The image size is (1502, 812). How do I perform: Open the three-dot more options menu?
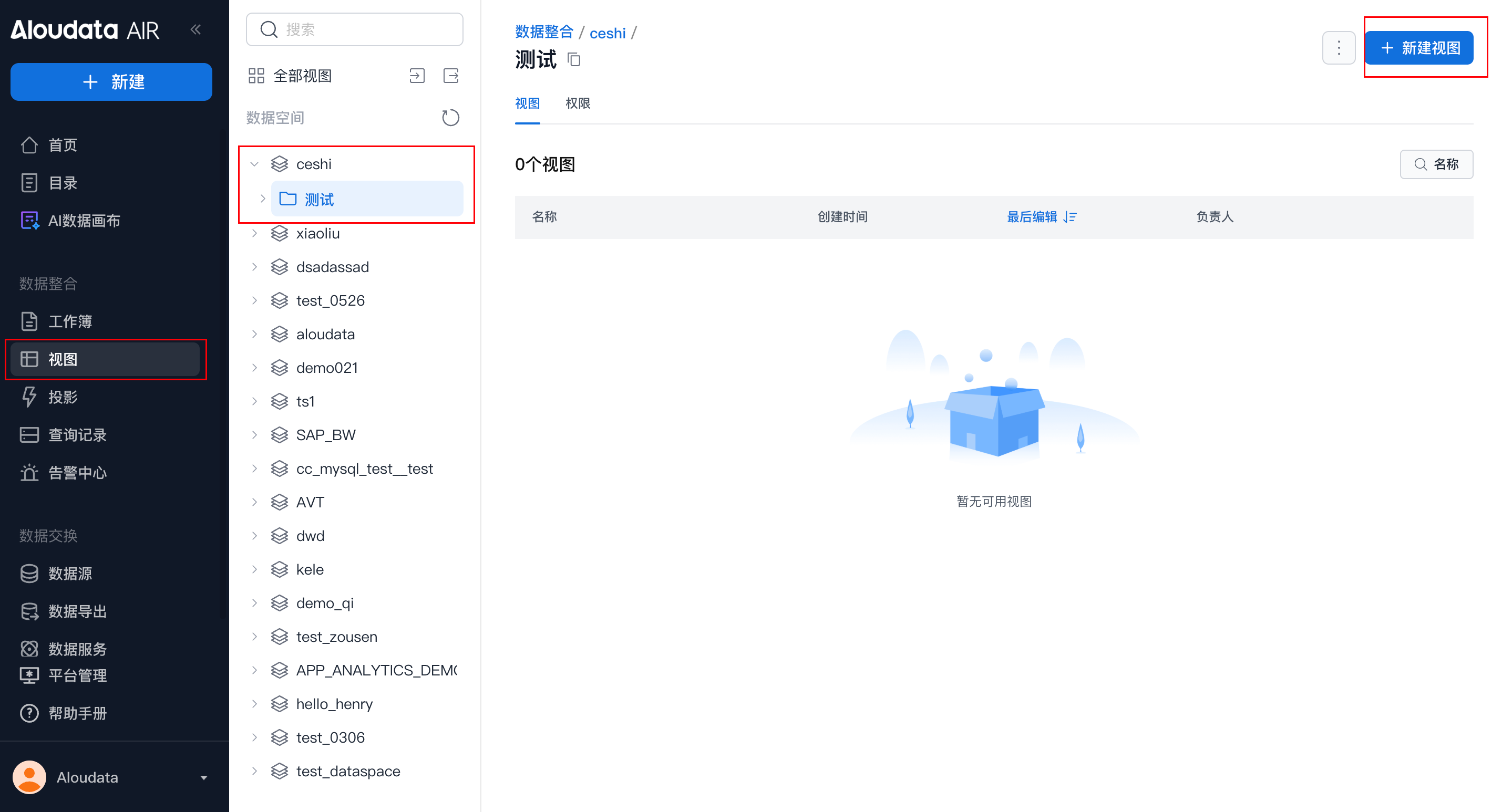pyautogui.click(x=1339, y=48)
